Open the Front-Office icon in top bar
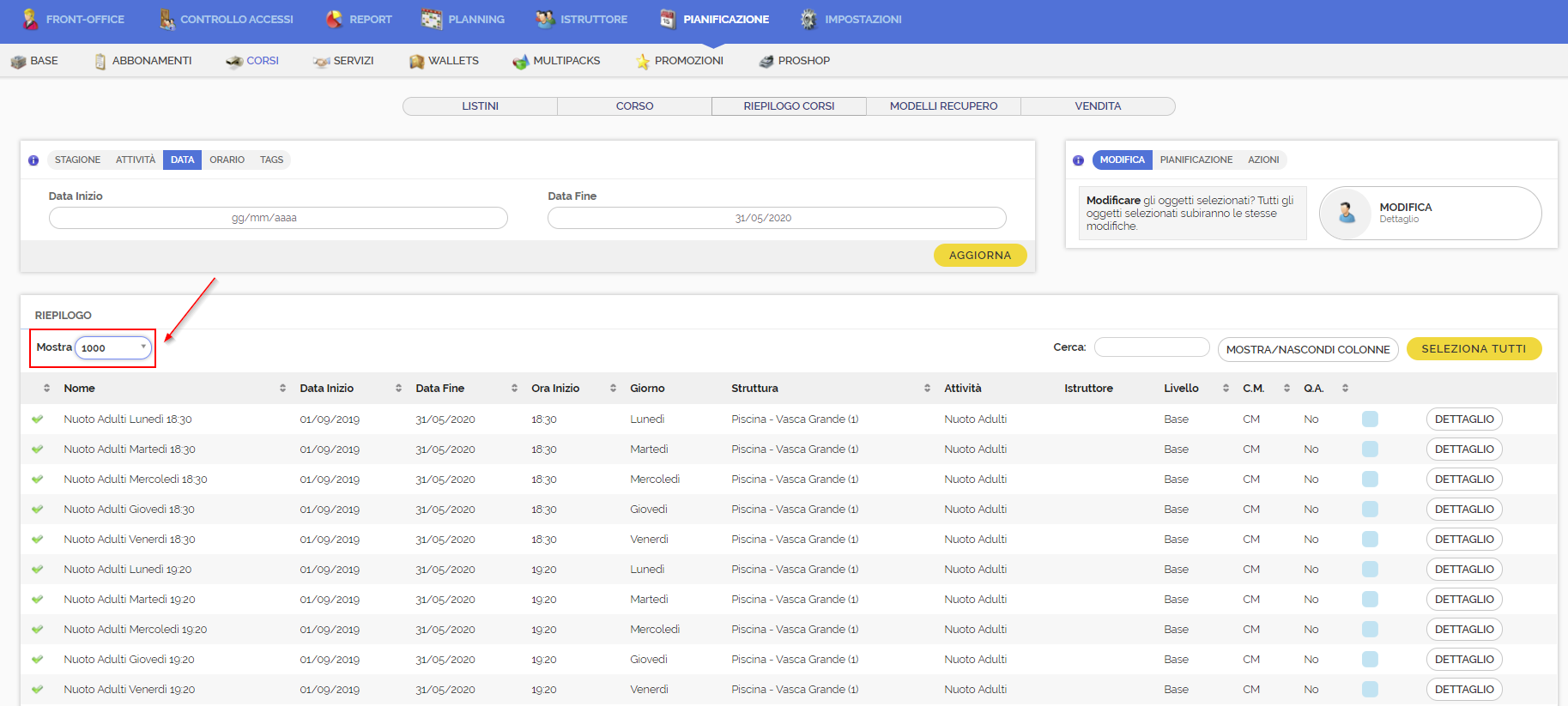The height and width of the screenshot is (706, 1568). [30, 19]
